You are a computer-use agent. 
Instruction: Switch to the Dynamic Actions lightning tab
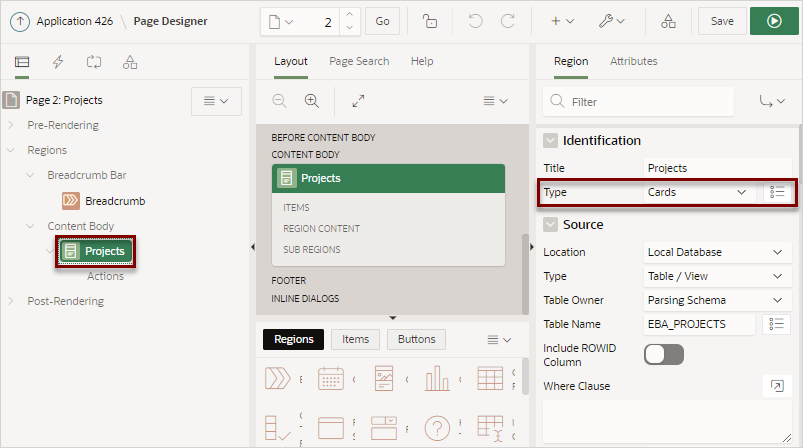pos(58,62)
